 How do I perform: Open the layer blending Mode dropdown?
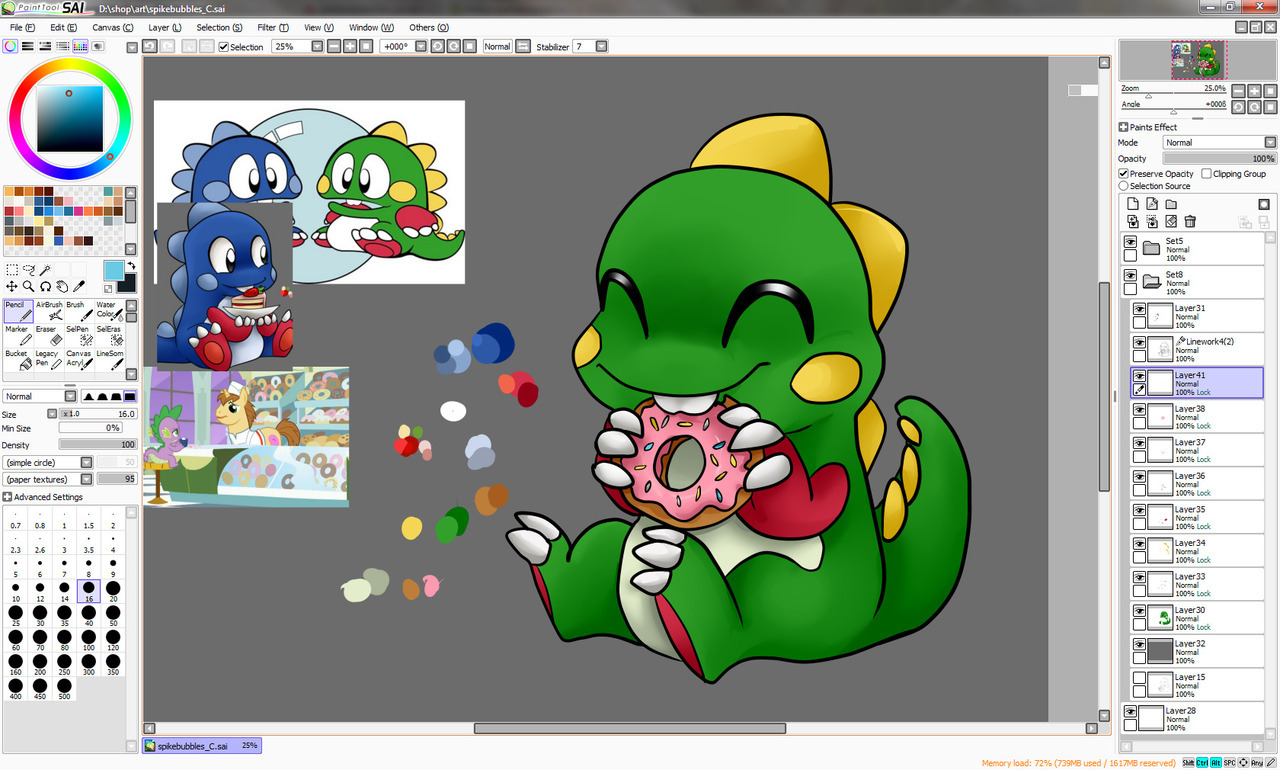pyautogui.click(x=1270, y=143)
